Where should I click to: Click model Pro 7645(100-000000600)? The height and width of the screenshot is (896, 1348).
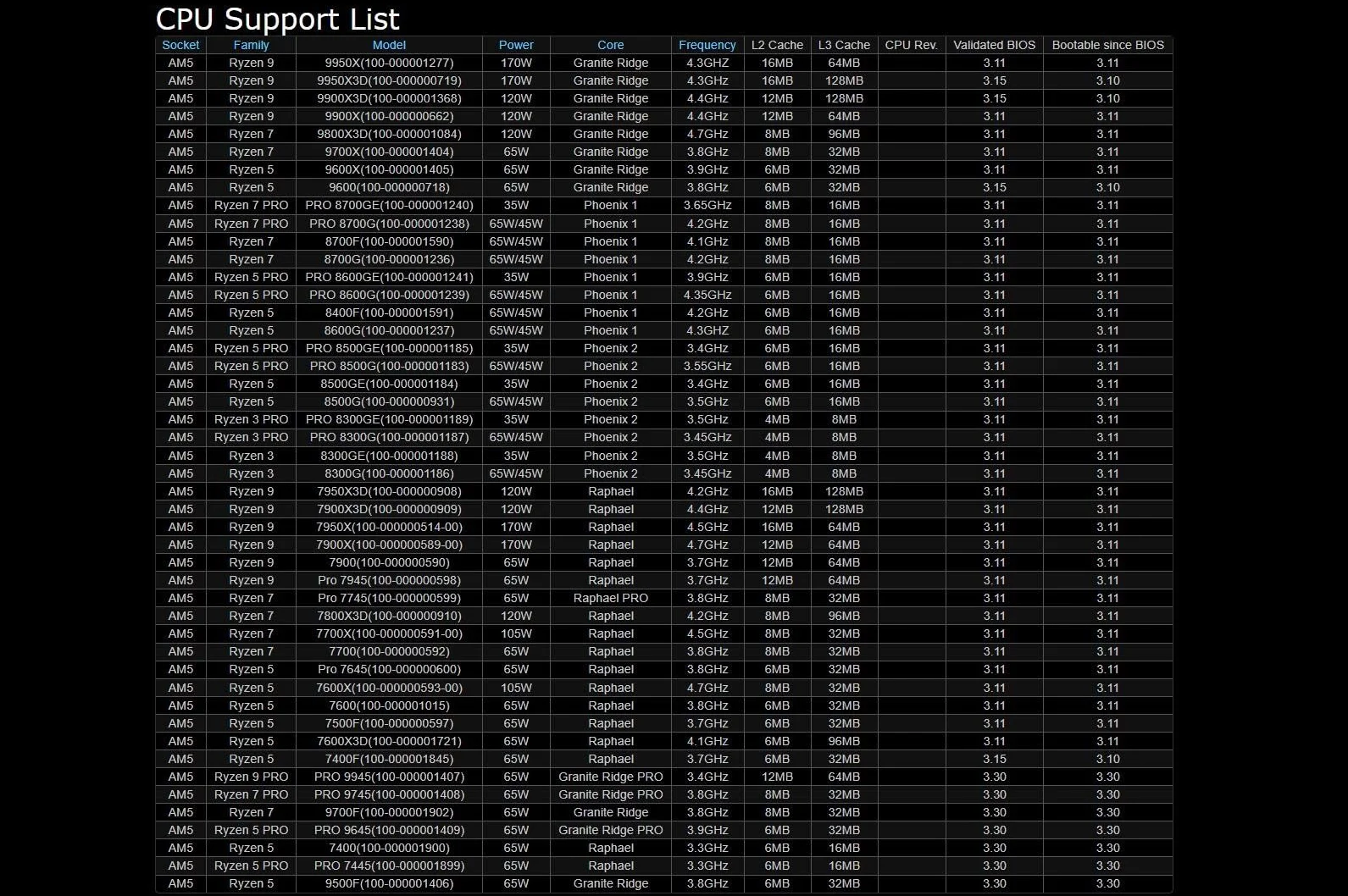pyautogui.click(x=389, y=669)
